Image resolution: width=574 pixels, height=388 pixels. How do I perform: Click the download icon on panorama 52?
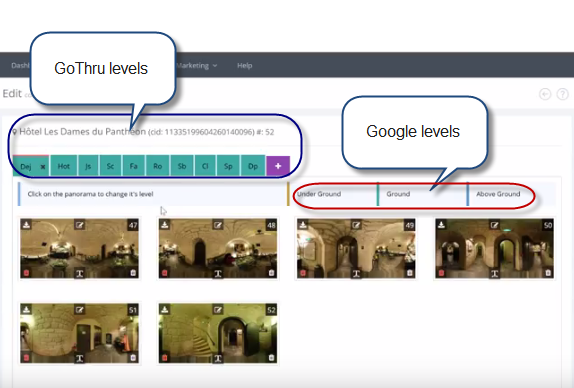pyautogui.click(x=164, y=309)
